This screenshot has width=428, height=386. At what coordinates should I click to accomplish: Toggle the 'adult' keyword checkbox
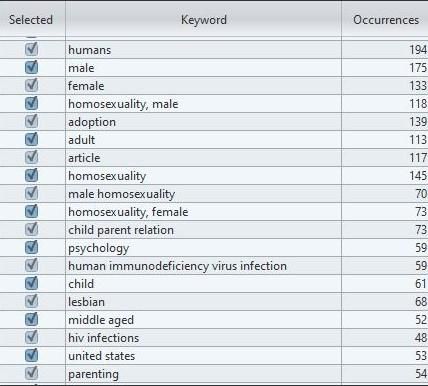click(31, 139)
